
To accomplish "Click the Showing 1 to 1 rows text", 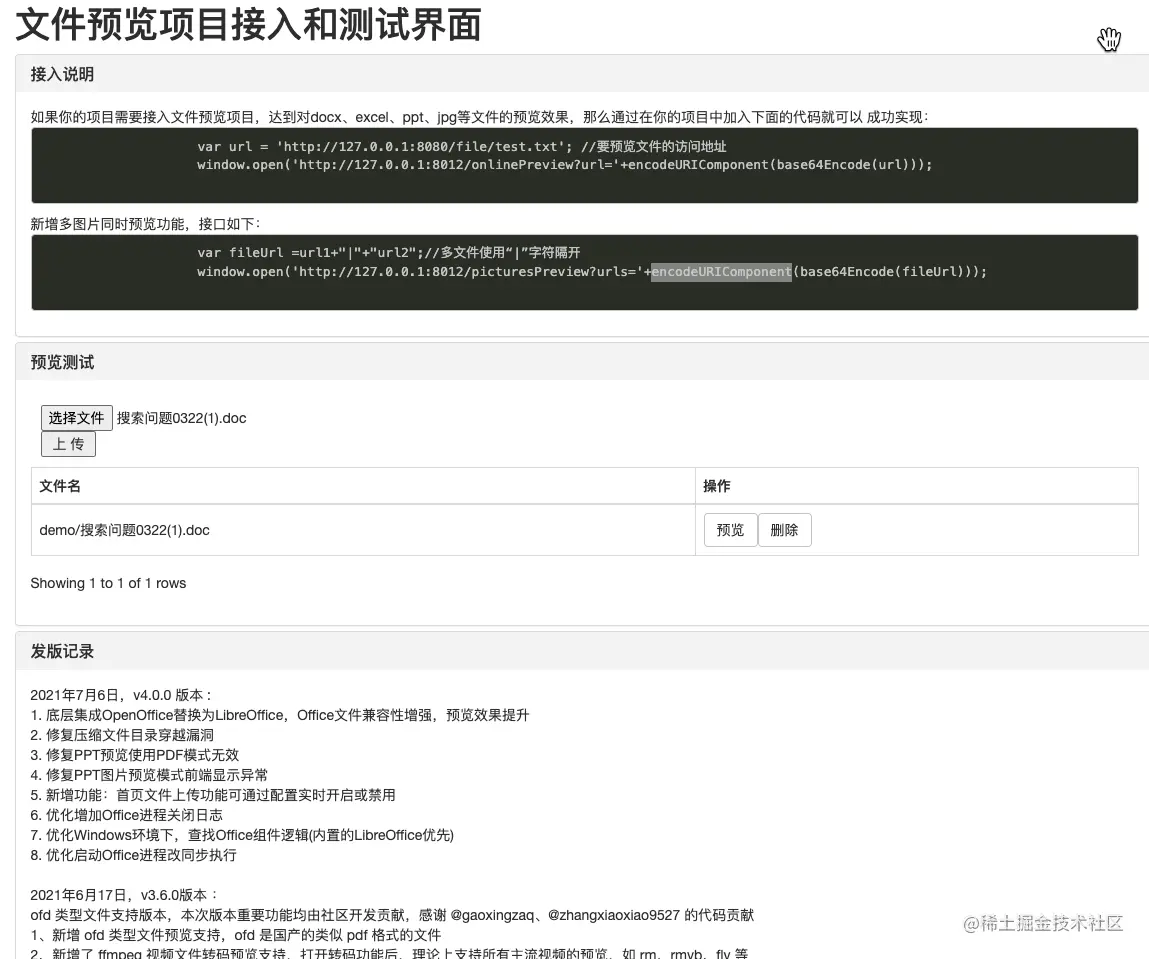I will pyautogui.click(x=108, y=583).
